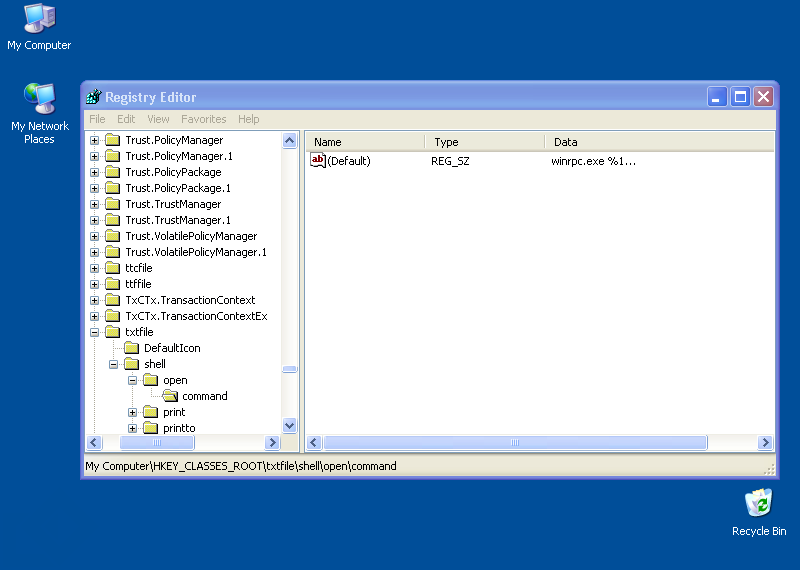Image resolution: width=800 pixels, height=570 pixels.
Task: Click the TxCTx.TransactionContextEx folder icon
Action: tap(112, 316)
